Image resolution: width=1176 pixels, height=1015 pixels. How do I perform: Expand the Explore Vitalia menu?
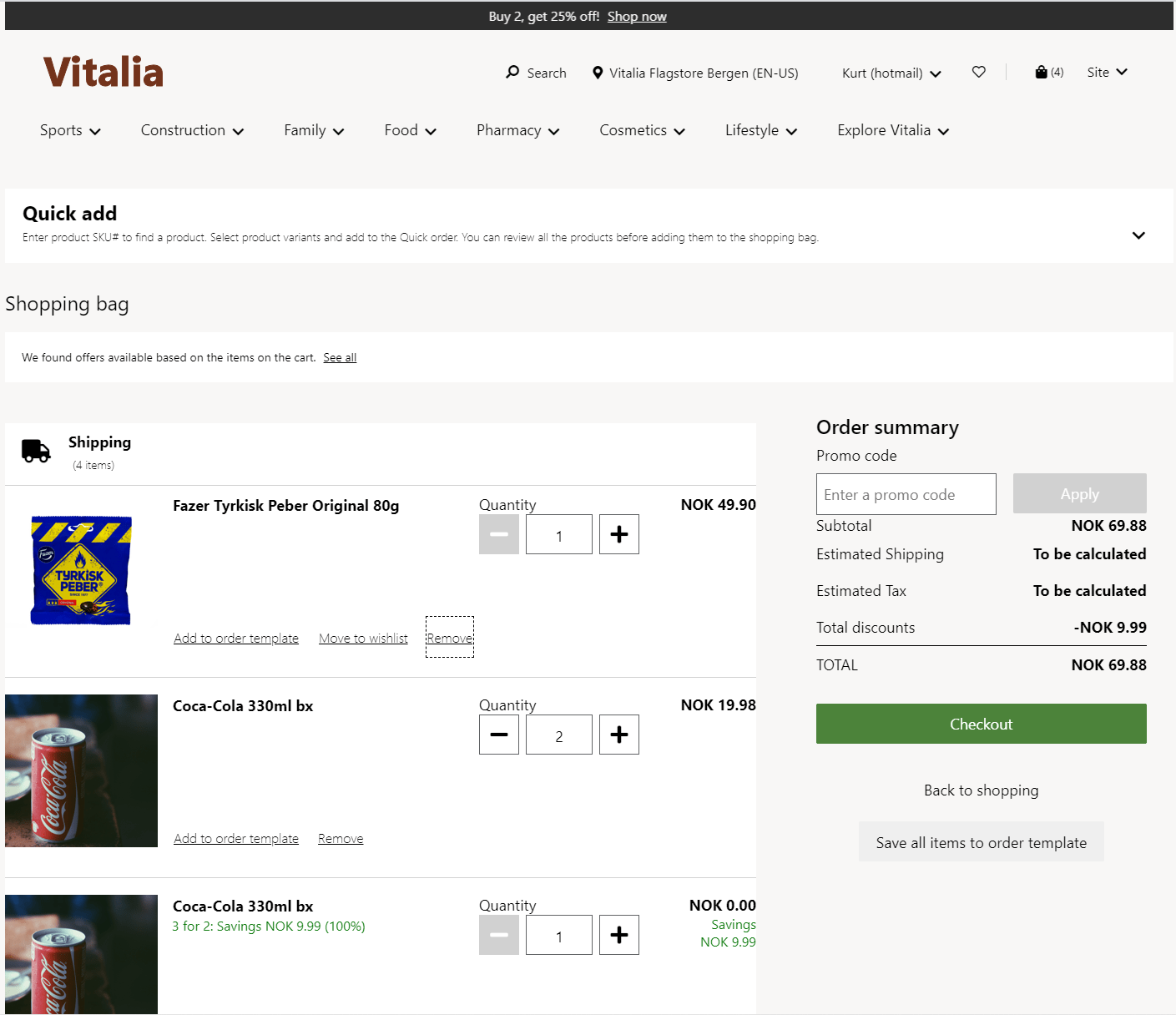[892, 130]
